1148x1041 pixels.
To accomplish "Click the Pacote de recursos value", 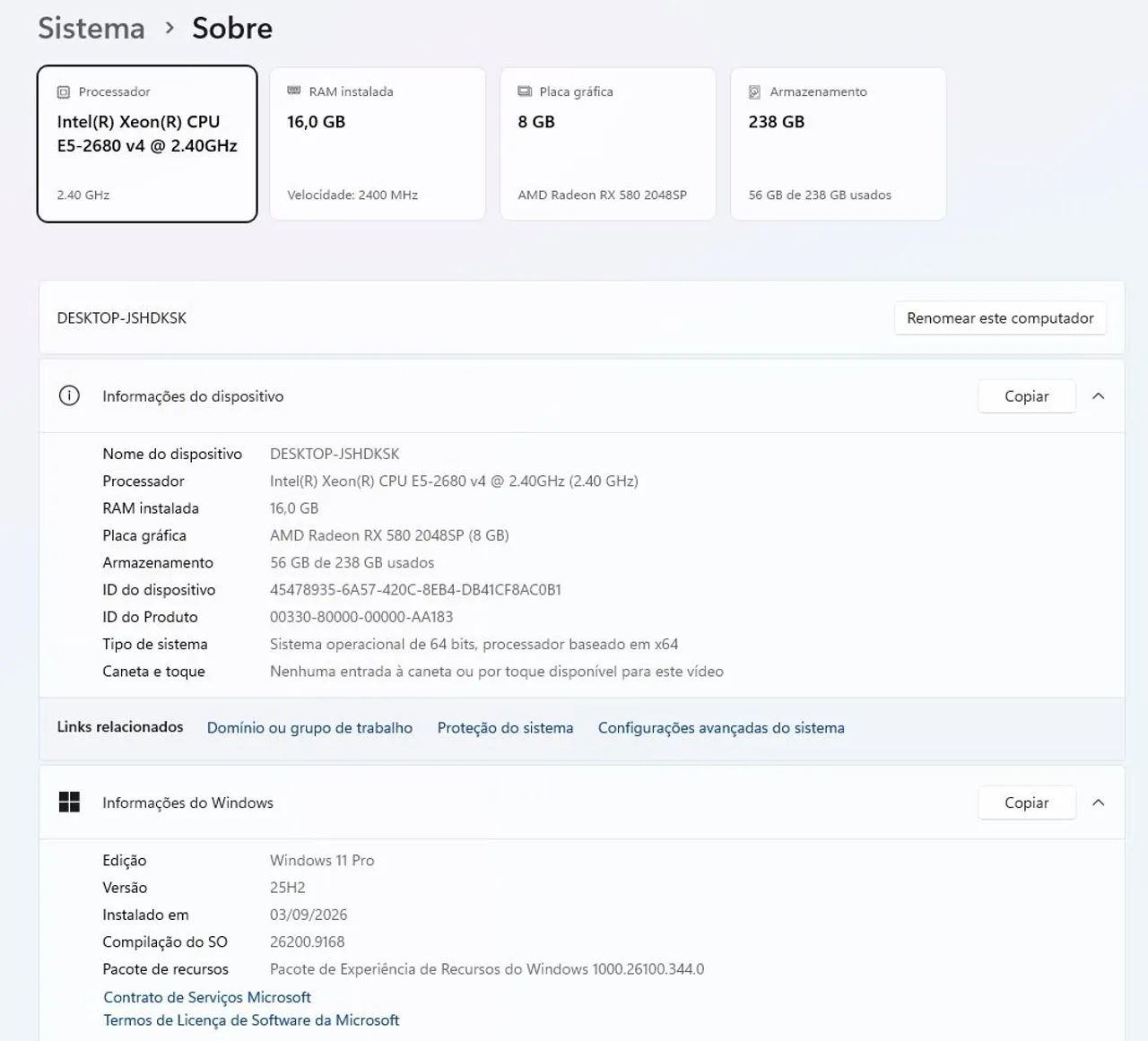I will pos(487,969).
